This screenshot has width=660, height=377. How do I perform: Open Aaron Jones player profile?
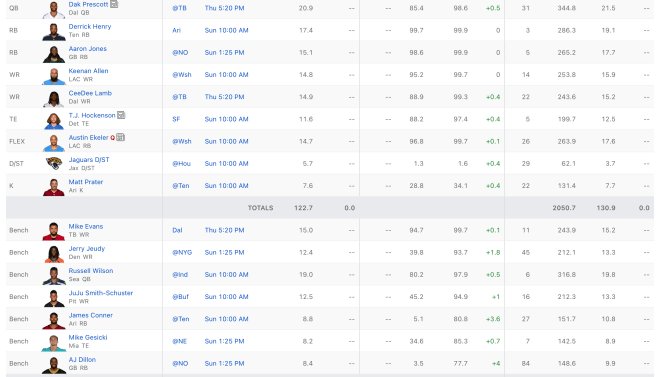tap(88, 48)
